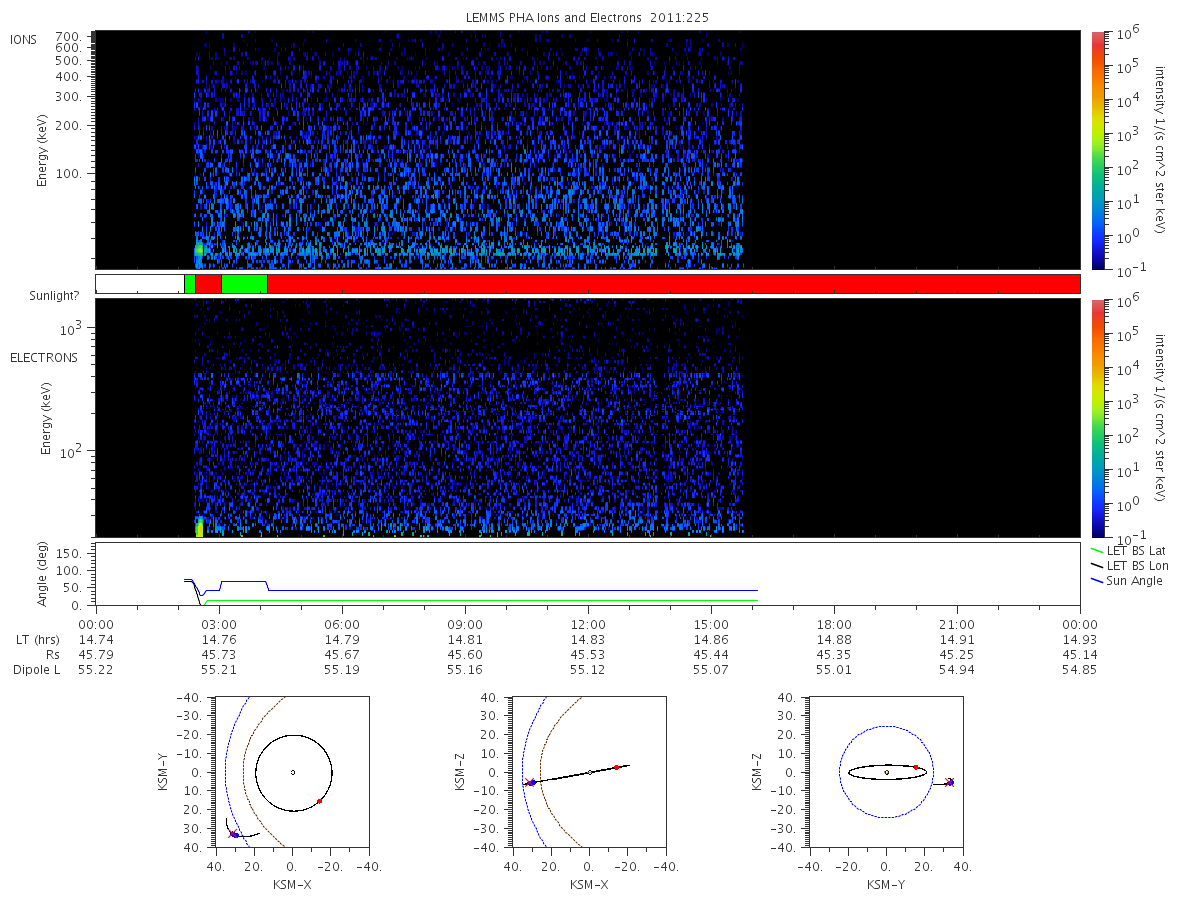
Task: Click the LT value 14.83
Action: pos(588,640)
